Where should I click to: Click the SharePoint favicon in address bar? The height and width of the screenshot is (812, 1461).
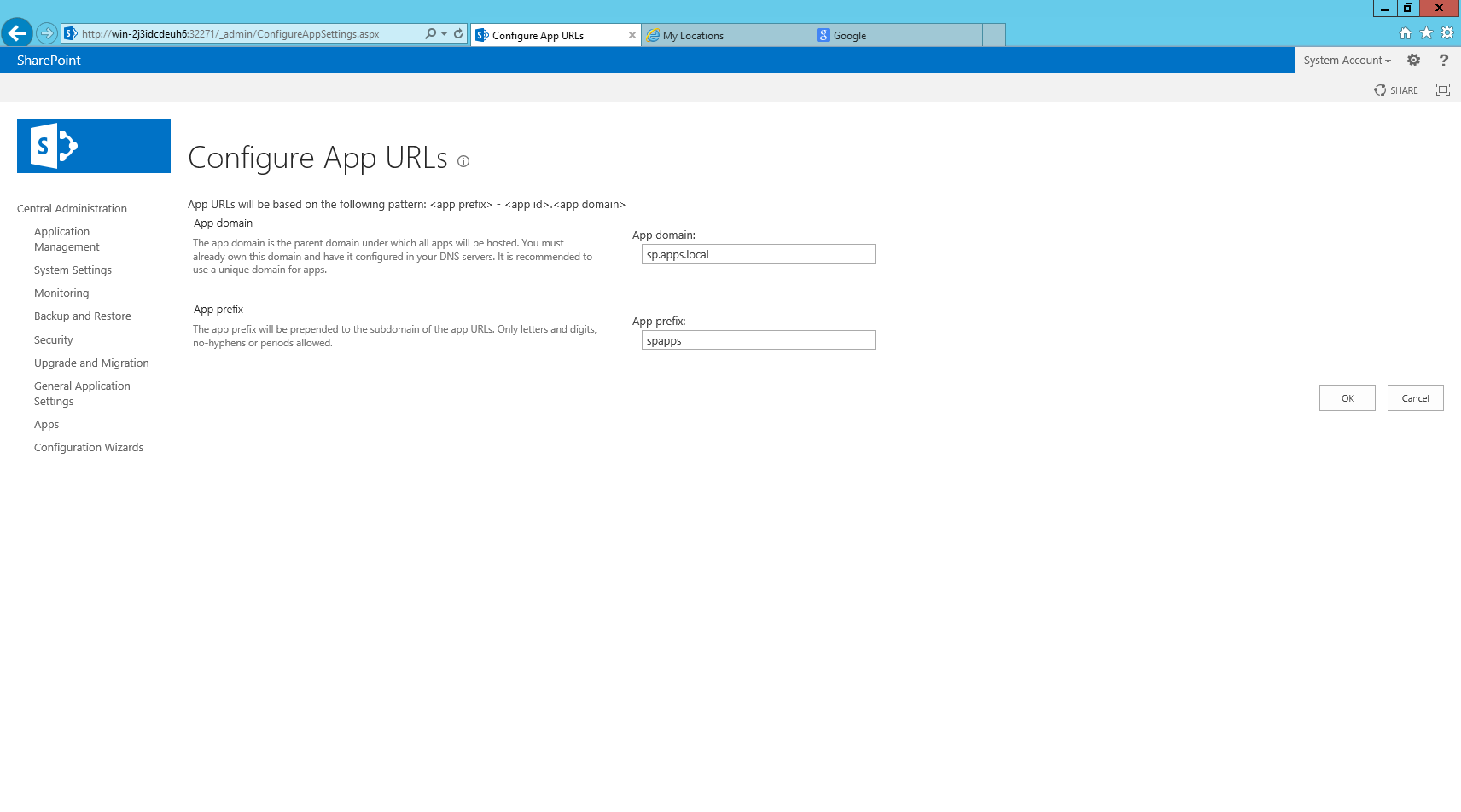pyautogui.click(x=71, y=34)
